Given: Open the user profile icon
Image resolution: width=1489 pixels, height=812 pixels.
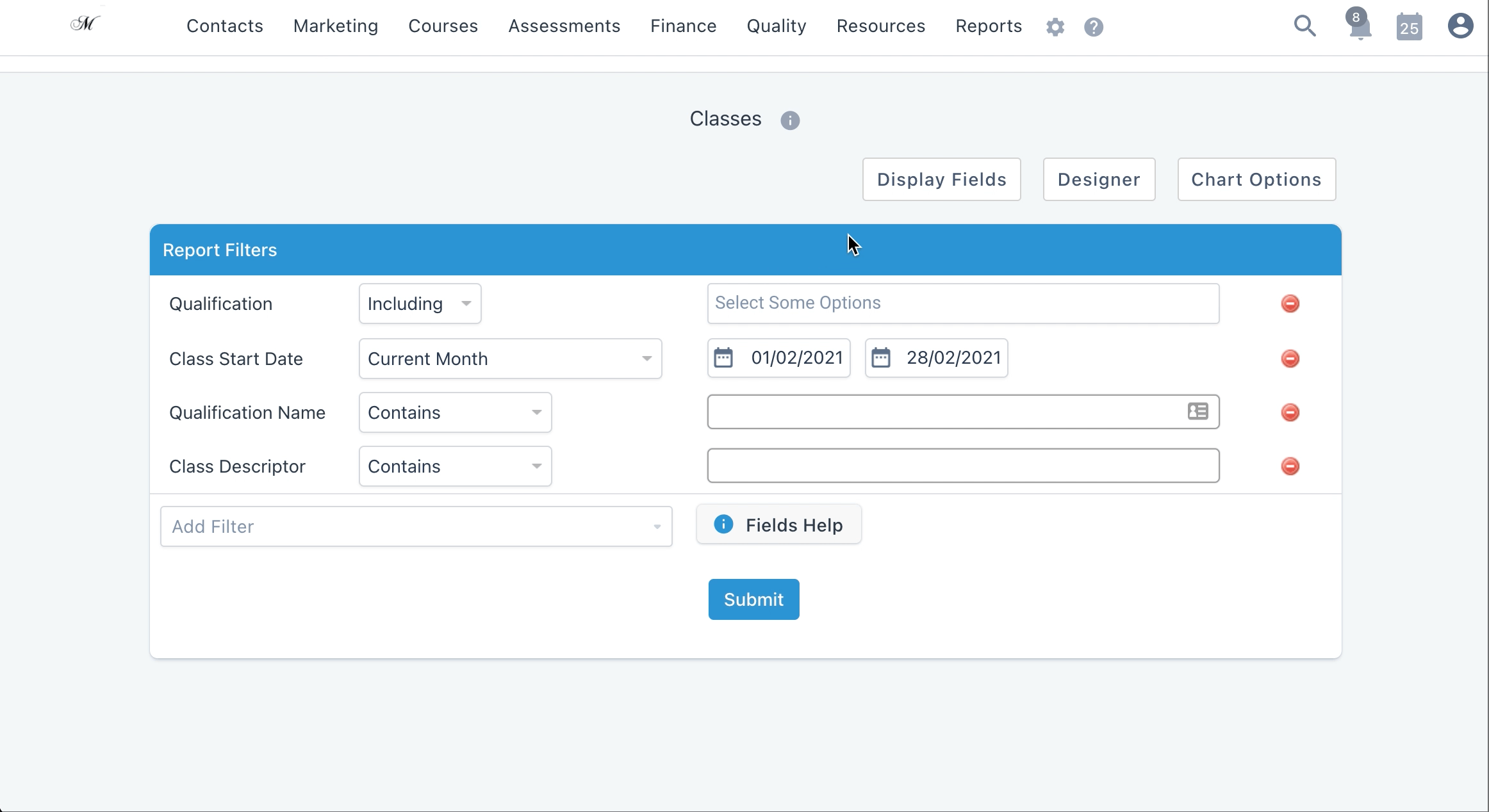Looking at the screenshot, I should (x=1460, y=26).
